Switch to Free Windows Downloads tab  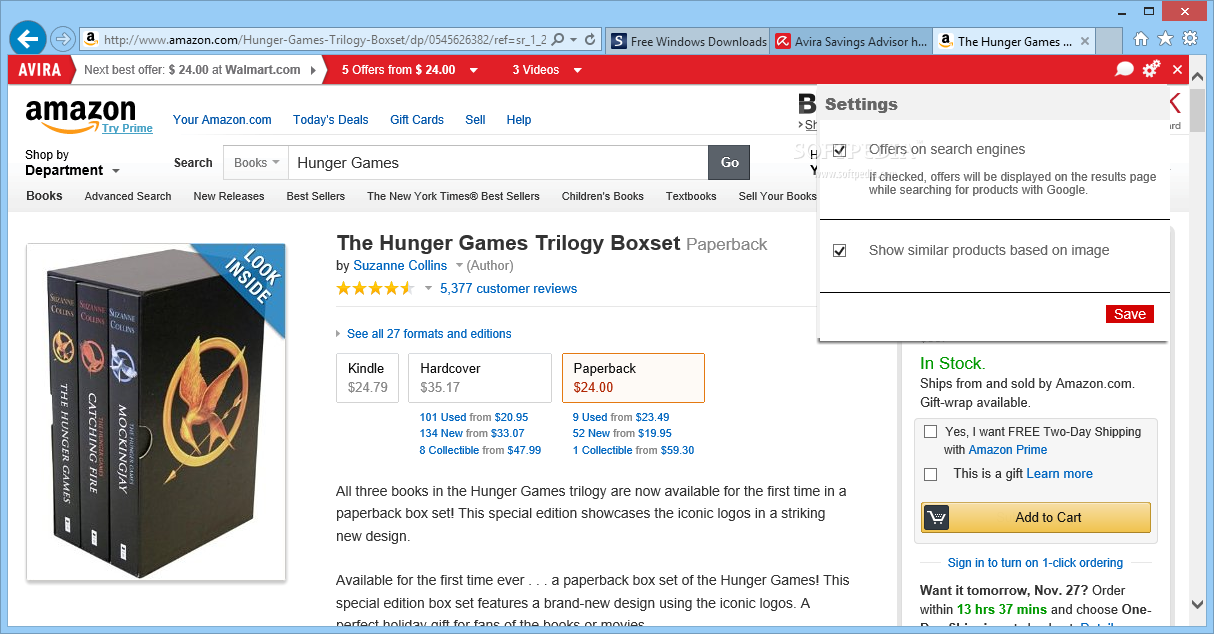coord(689,41)
